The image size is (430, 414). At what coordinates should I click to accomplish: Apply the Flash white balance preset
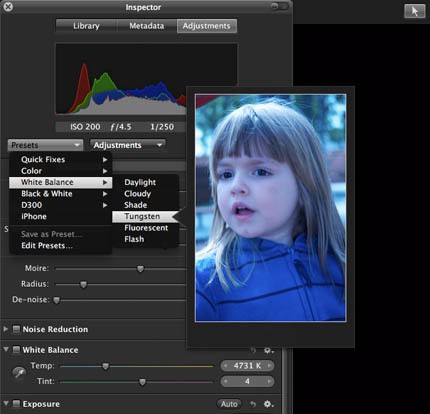coord(146,239)
